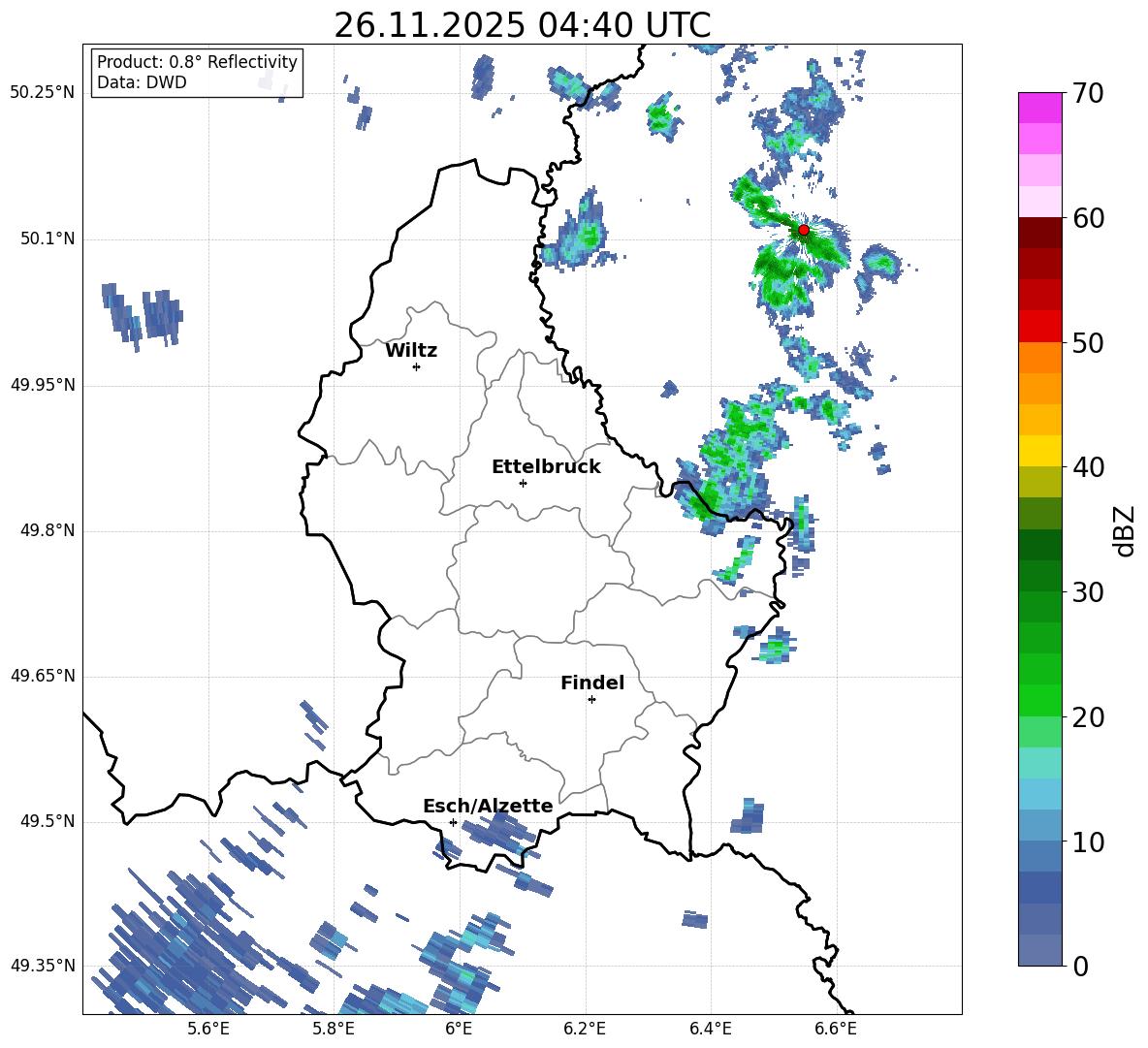This screenshot has width=1148, height=1048.
Task: Click the 49.35°N latitude label
Action: click(43, 966)
